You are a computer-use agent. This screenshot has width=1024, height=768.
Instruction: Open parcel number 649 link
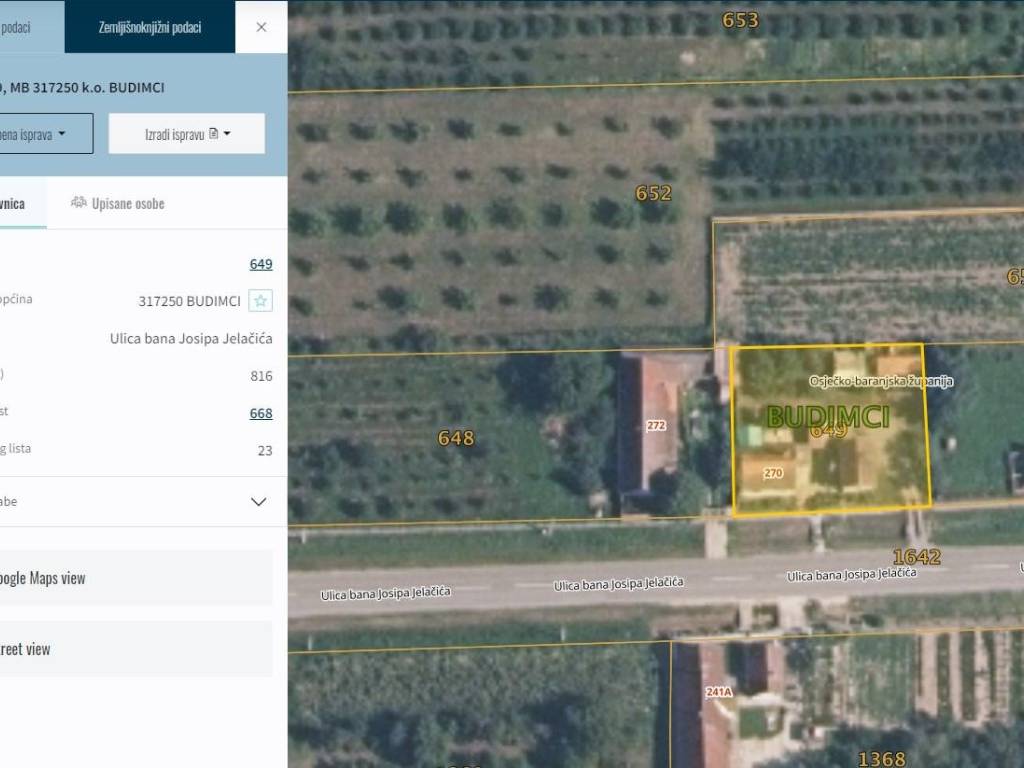[261, 264]
